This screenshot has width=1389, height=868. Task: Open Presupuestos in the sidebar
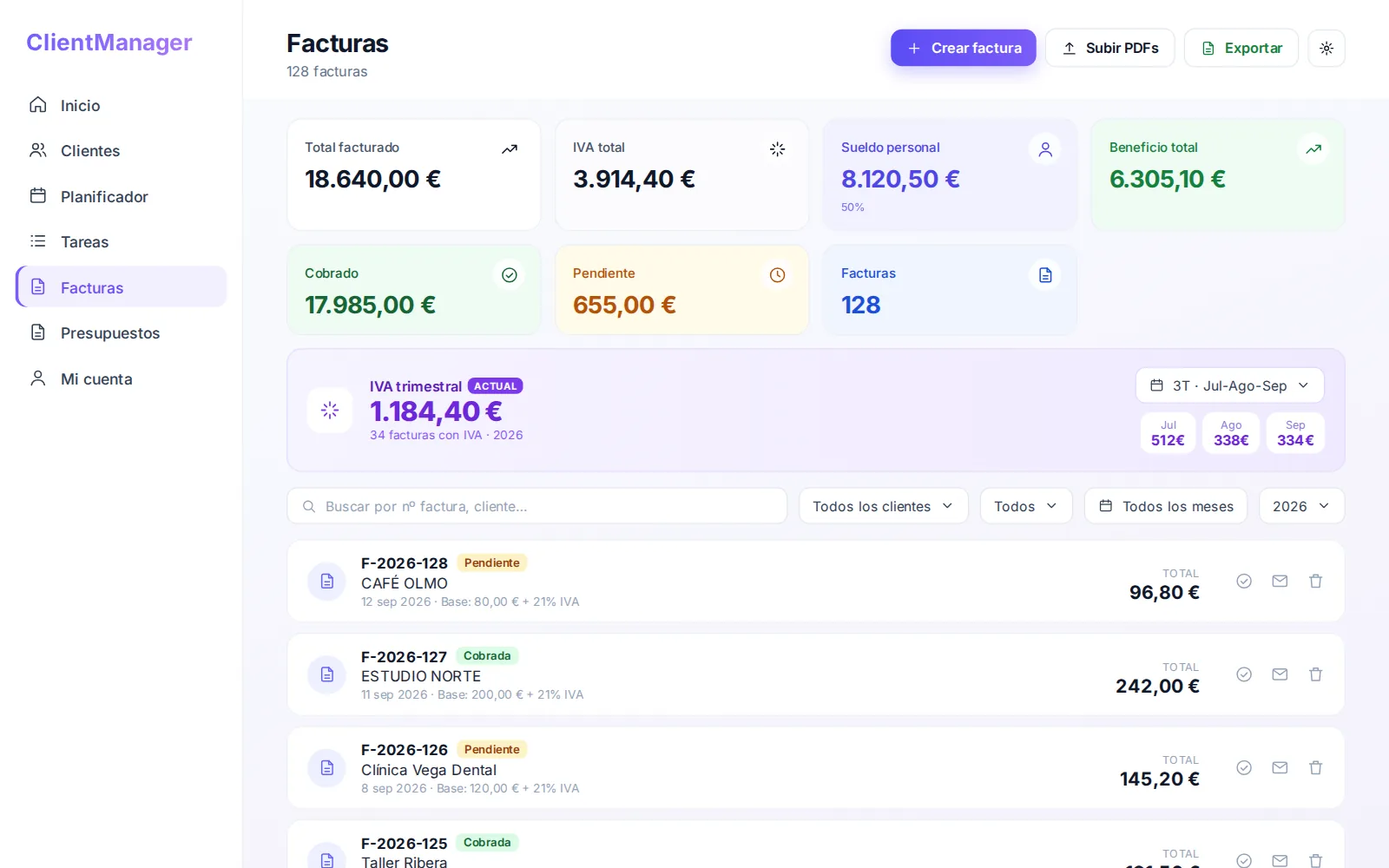point(122,333)
